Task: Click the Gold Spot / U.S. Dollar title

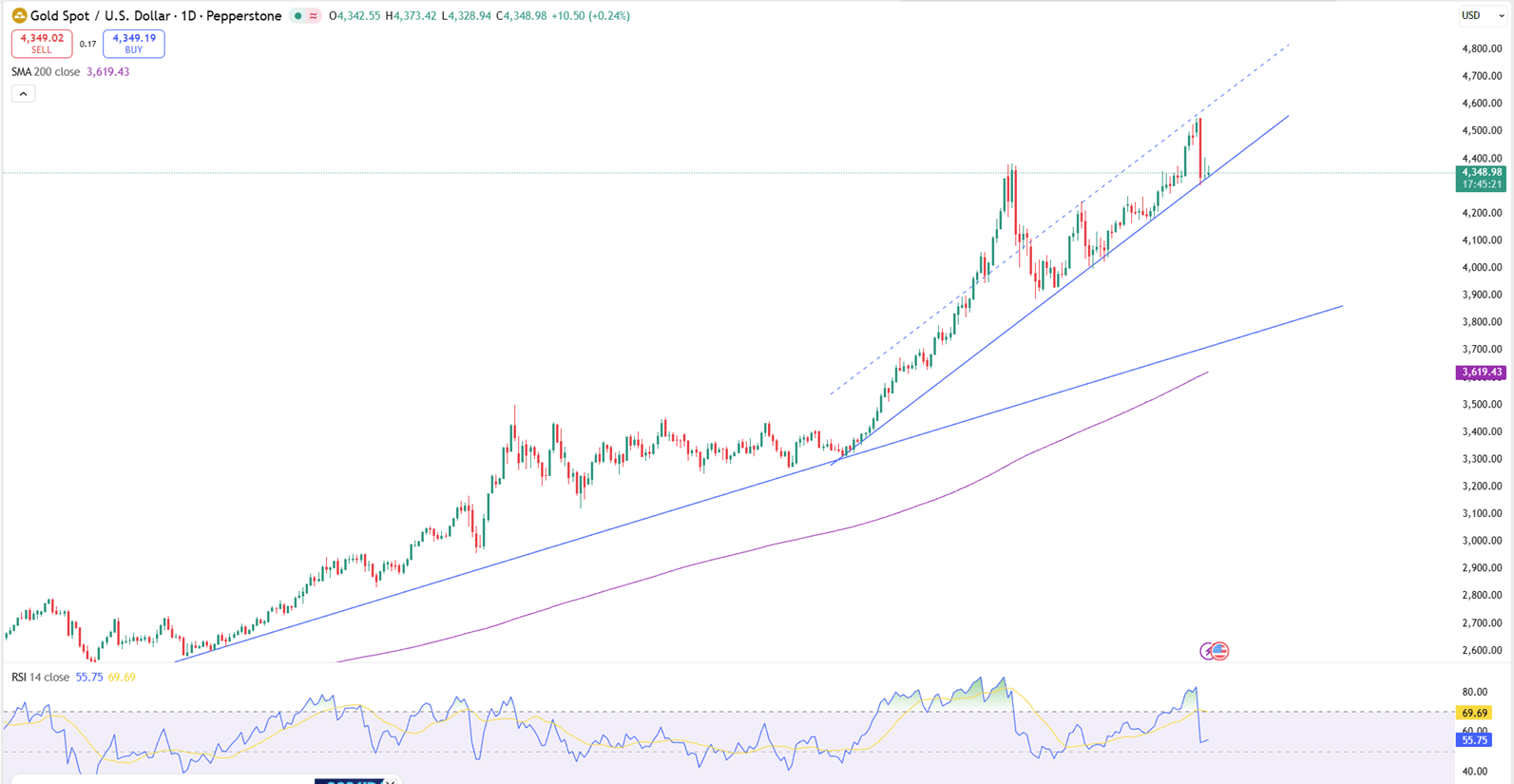Action: (x=113, y=16)
